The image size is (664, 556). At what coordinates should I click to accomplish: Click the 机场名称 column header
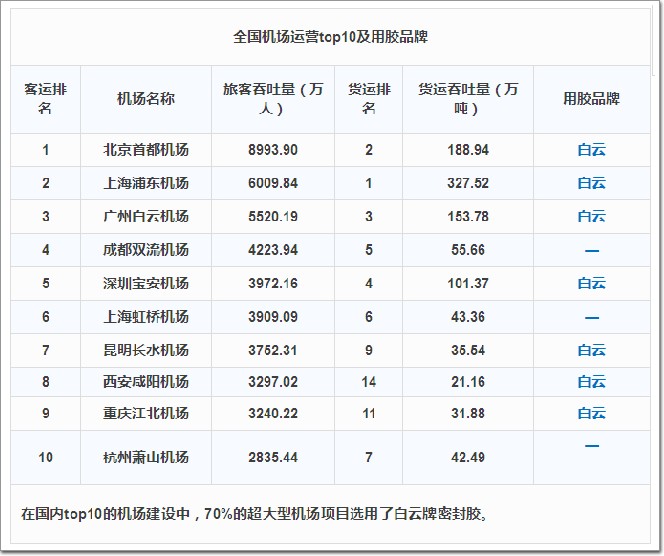click(145, 99)
